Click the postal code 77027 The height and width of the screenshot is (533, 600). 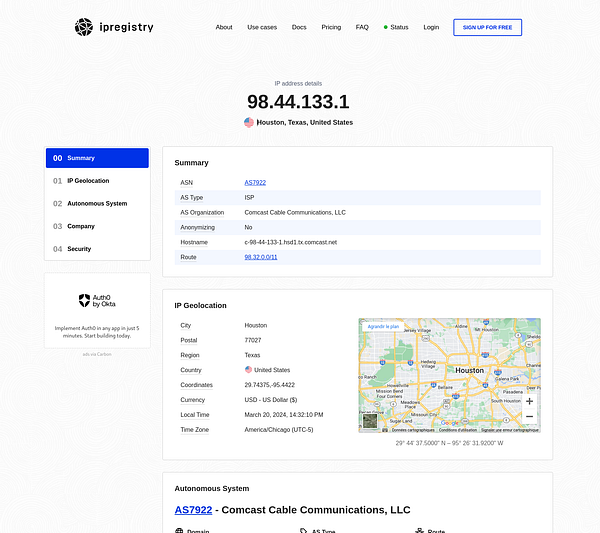[253, 340]
